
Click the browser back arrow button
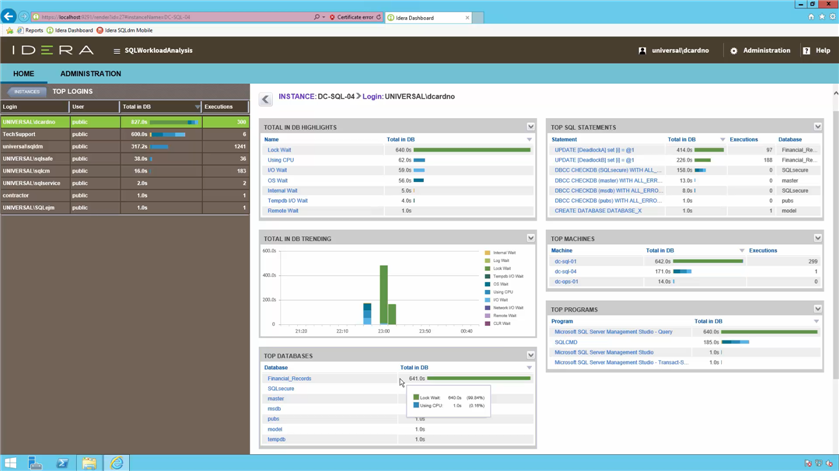9,17
